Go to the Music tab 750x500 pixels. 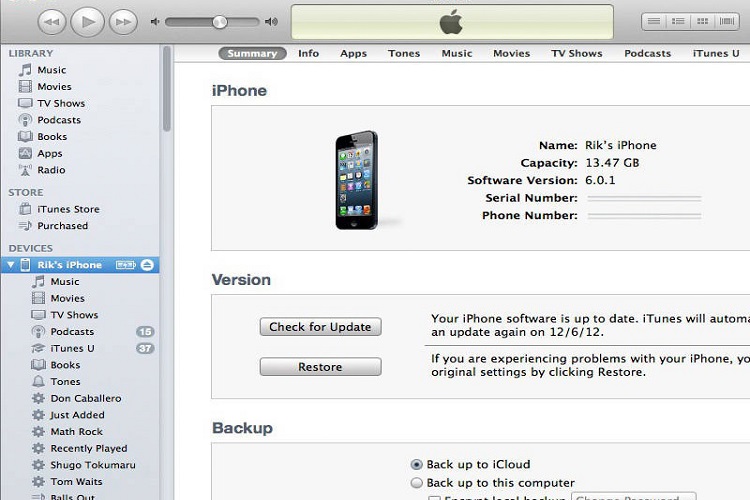[x=457, y=53]
